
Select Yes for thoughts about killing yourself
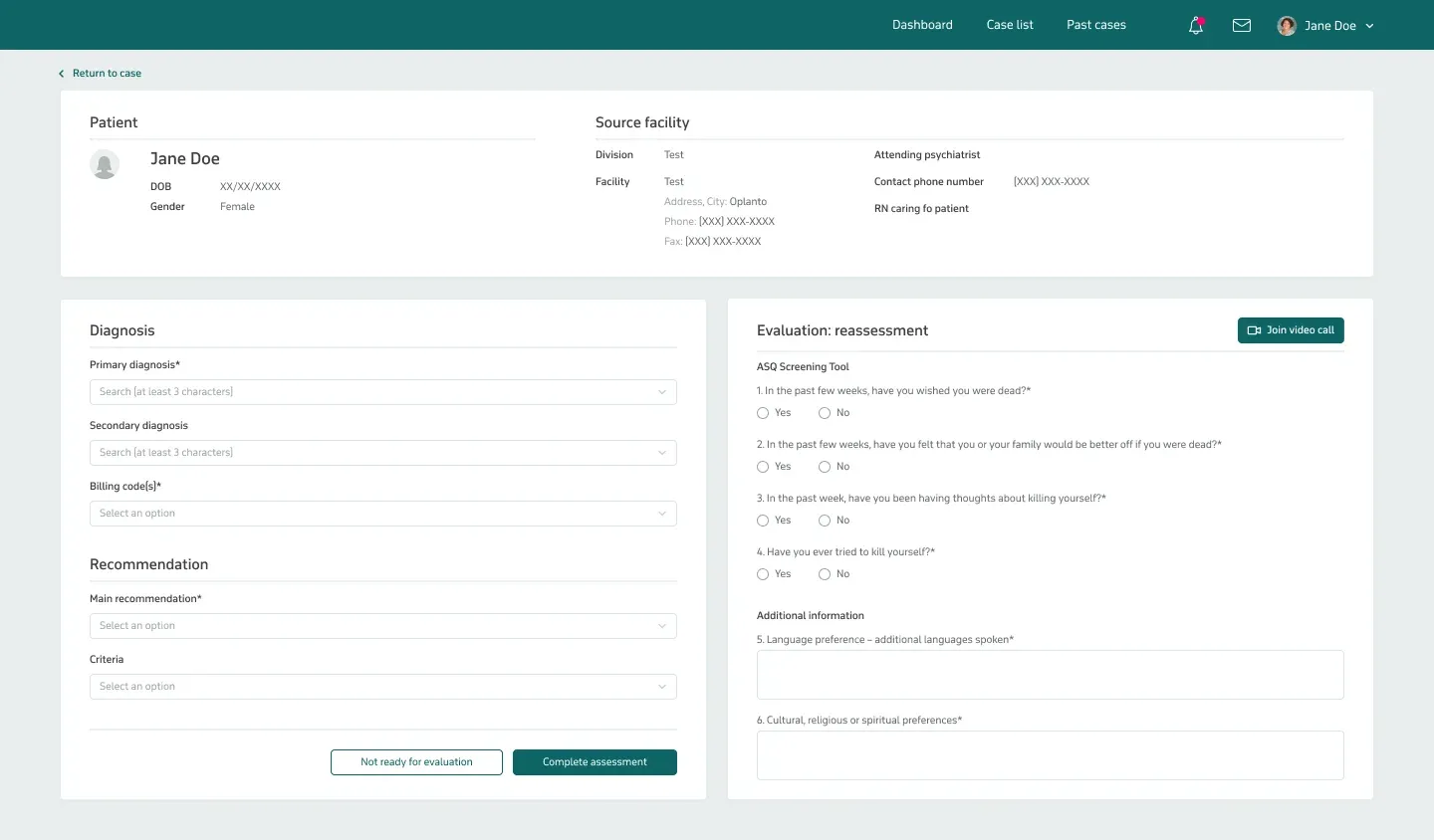[763, 521]
